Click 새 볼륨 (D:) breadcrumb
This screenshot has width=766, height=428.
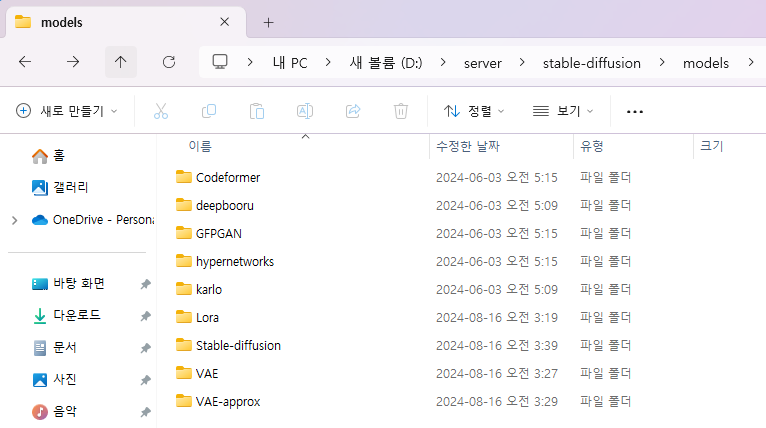click(x=385, y=63)
